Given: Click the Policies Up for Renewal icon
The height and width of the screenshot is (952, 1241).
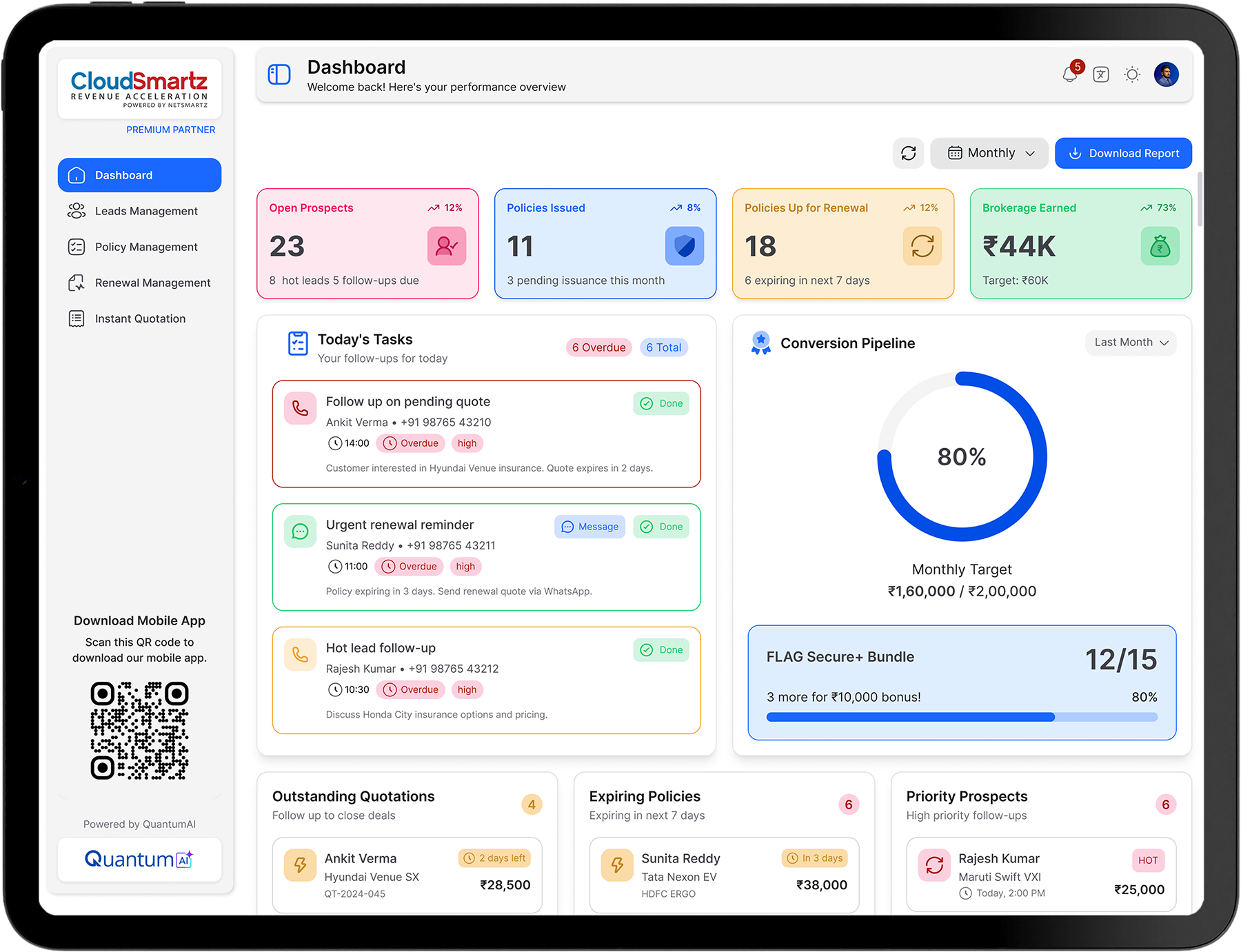Looking at the screenshot, I should (x=922, y=246).
